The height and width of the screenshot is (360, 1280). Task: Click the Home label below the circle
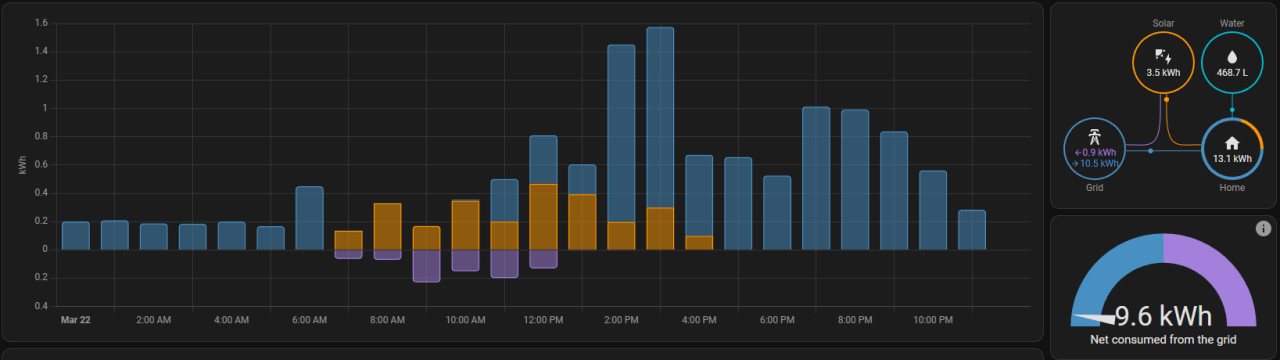(x=1232, y=187)
